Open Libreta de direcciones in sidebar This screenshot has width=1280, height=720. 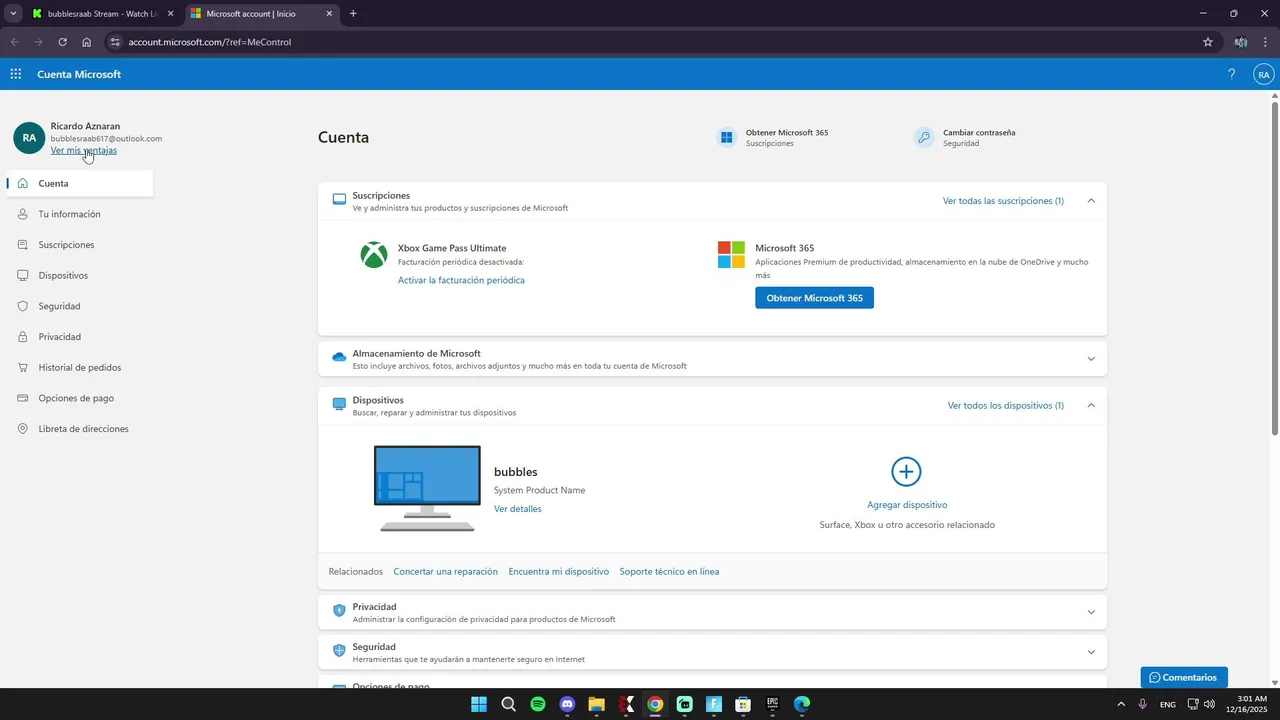click(x=80, y=429)
